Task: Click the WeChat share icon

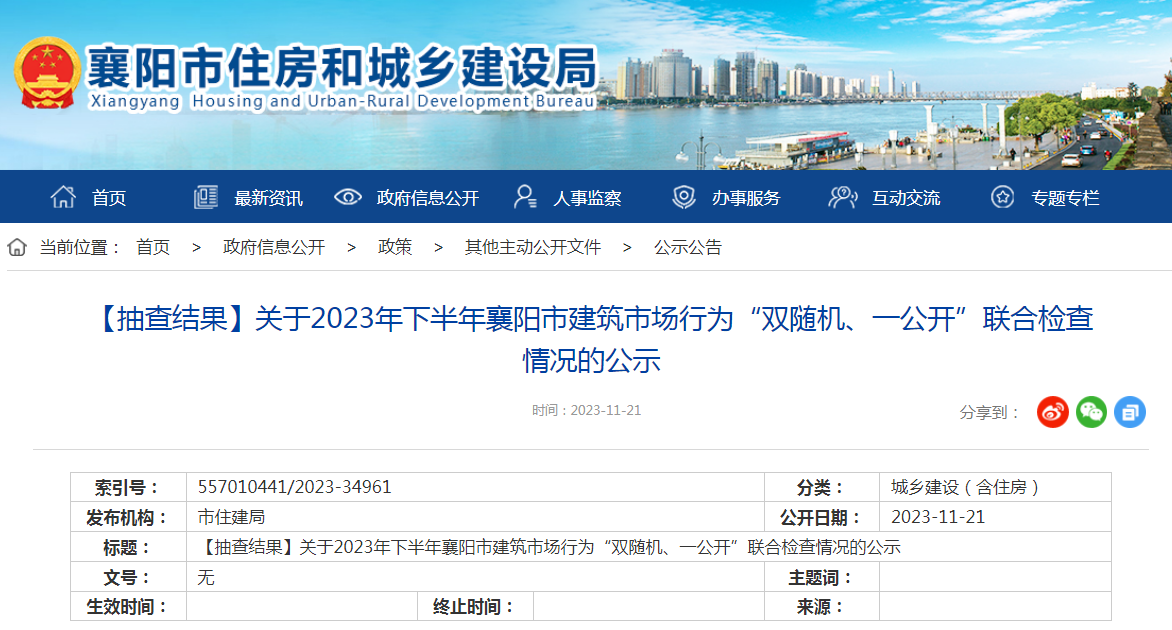Action: point(1091,411)
